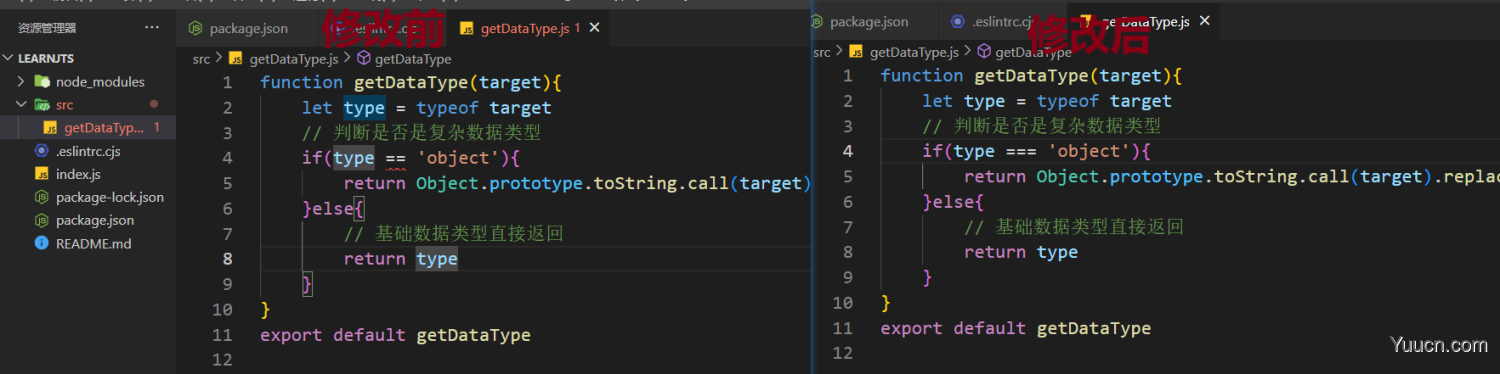The height and width of the screenshot is (374, 1500).
Task: Click the .eslintrc.cjs ESLint file icon in Explorer
Action: click(x=42, y=151)
